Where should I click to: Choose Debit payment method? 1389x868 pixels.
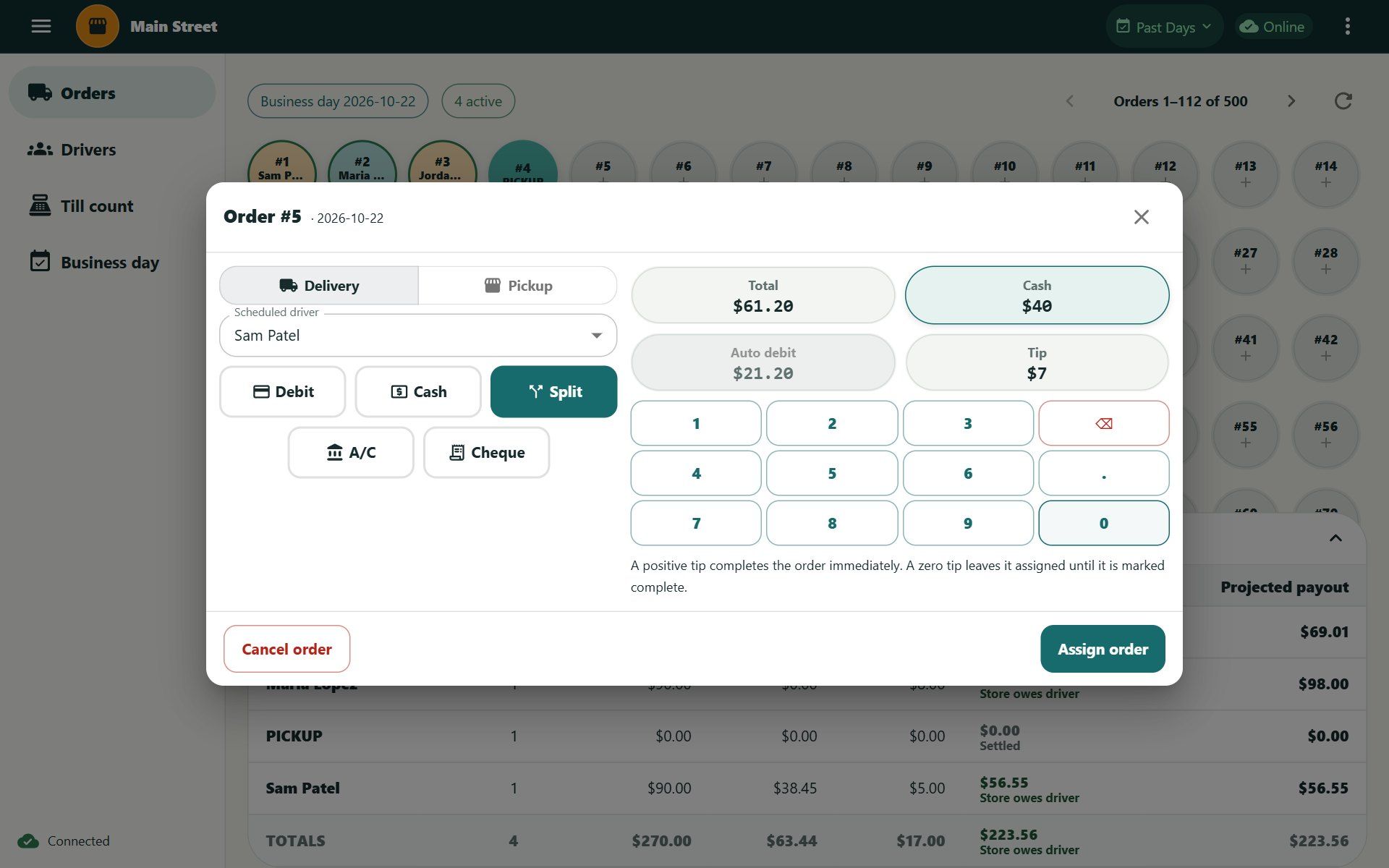click(x=283, y=391)
